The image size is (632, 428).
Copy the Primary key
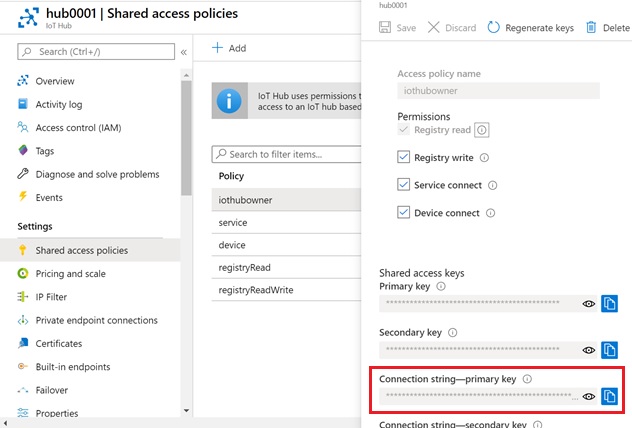coord(609,303)
